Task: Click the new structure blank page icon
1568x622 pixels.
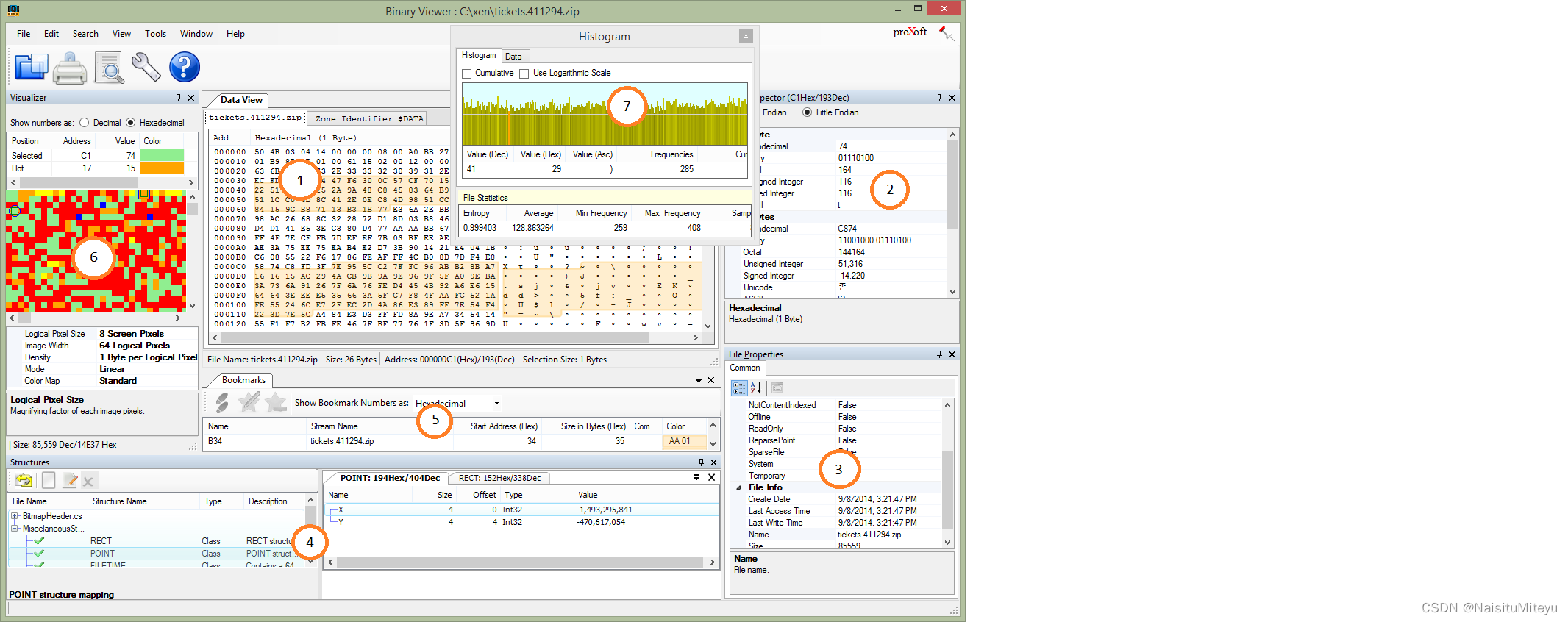Action: [x=49, y=481]
